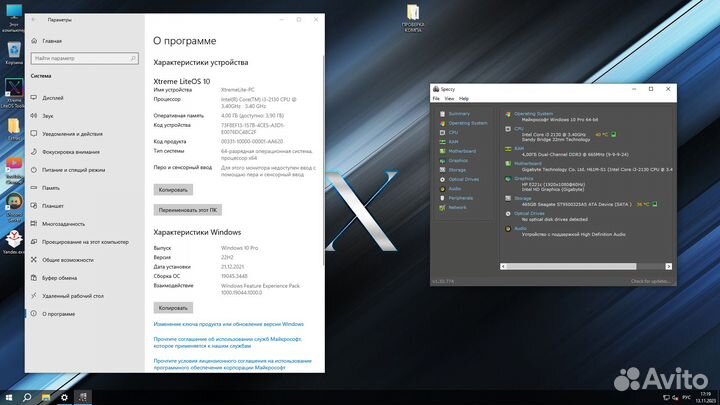Open link on Microsoft services agreement
This screenshot has height=405, width=720.
228,343
